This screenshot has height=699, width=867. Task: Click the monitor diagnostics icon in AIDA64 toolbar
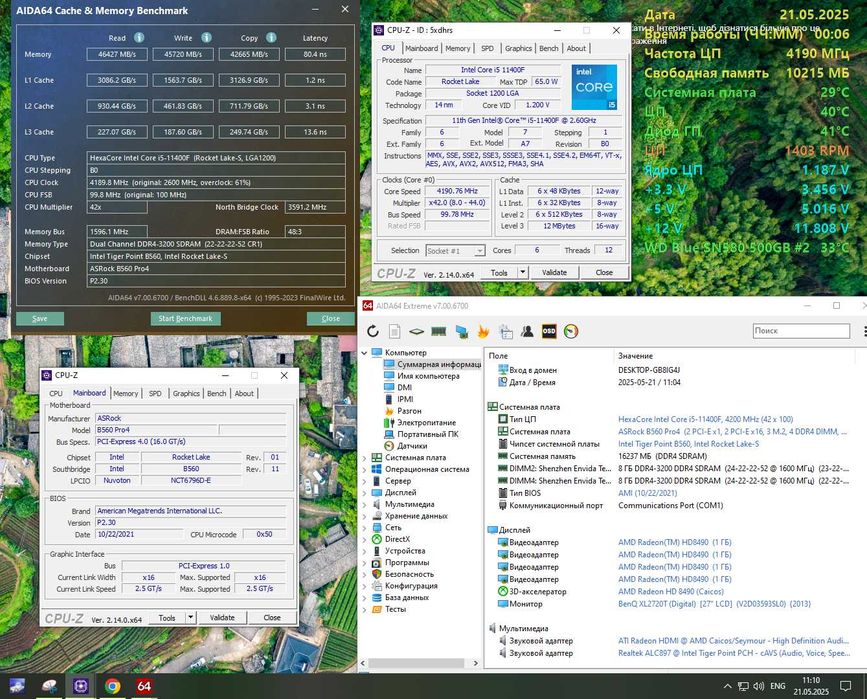pyautogui.click(x=461, y=331)
